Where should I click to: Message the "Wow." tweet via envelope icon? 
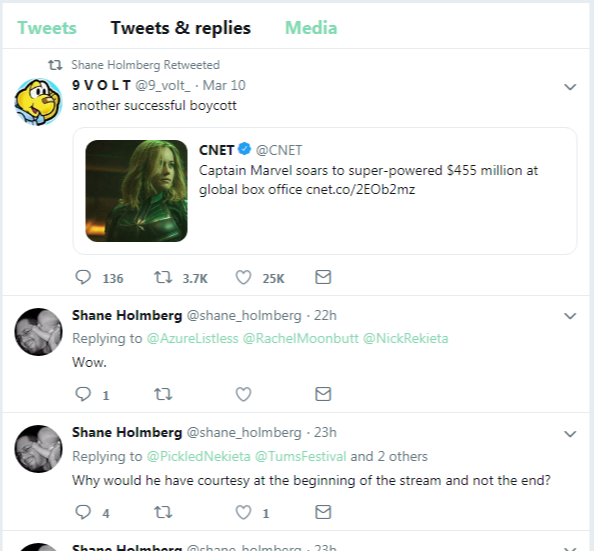tap(323, 394)
